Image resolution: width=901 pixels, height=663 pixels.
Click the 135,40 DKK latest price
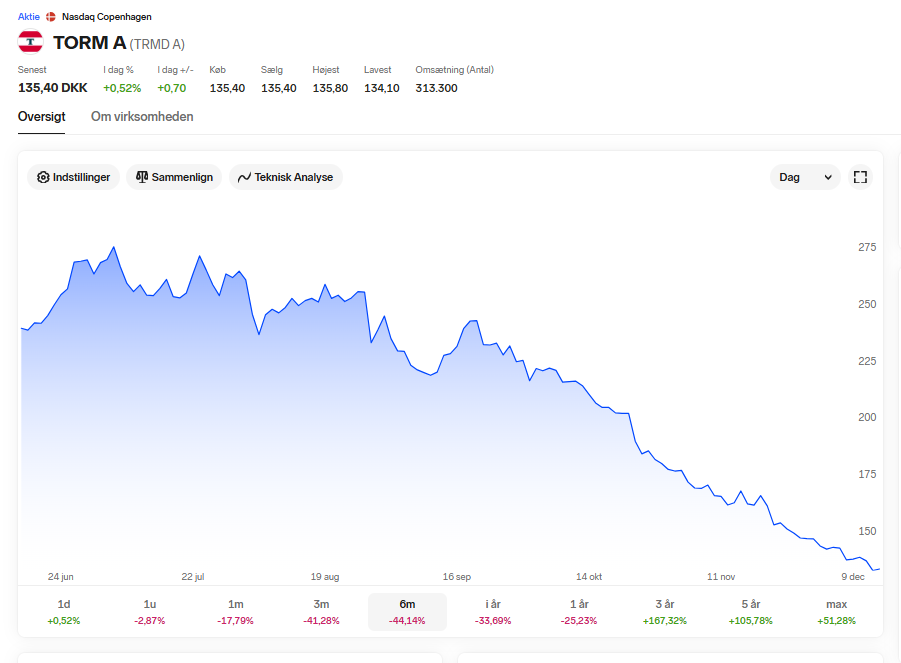click(x=53, y=88)
